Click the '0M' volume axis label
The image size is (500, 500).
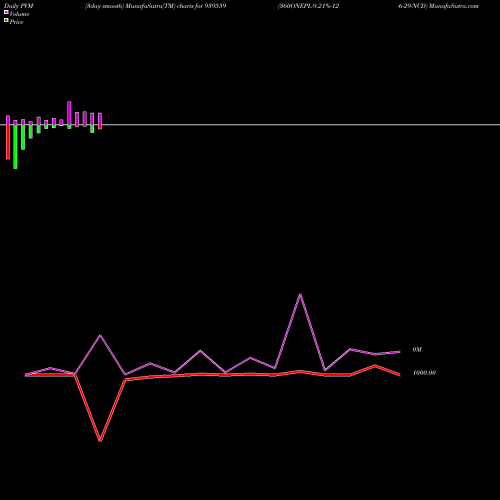pyautogui.click(x=417, y=350)
